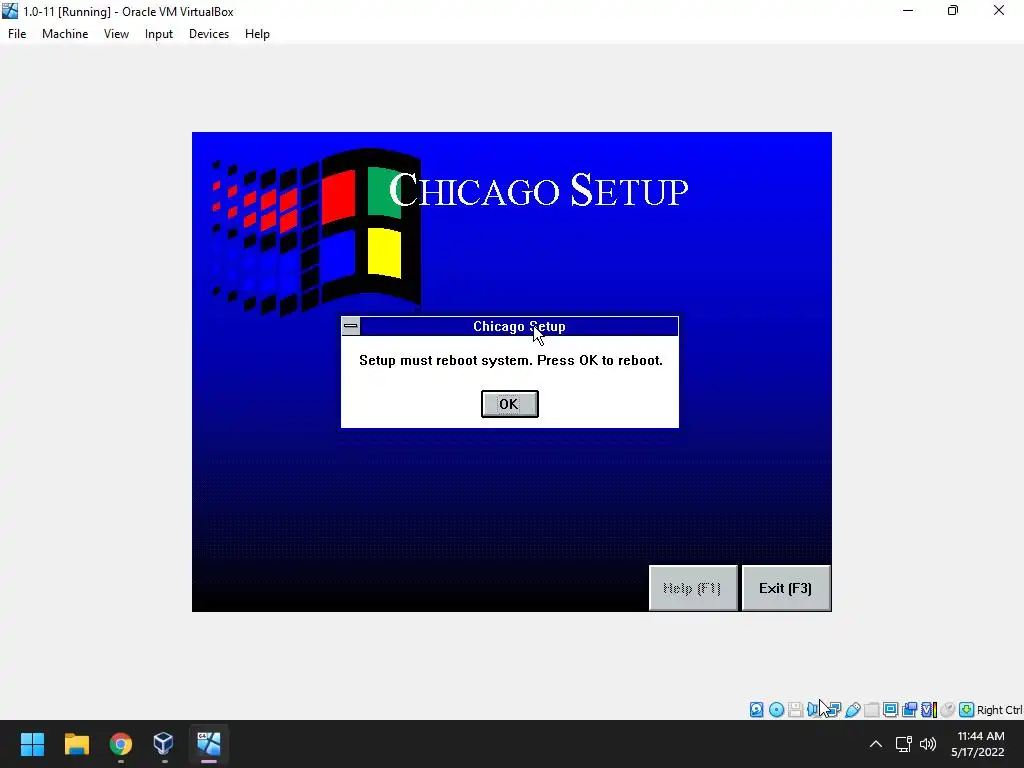Screen dimensions: 1024x768
Task: Click the VirtualBox window title bar icon
Action: pyautogui.click(x=10, y=11)
